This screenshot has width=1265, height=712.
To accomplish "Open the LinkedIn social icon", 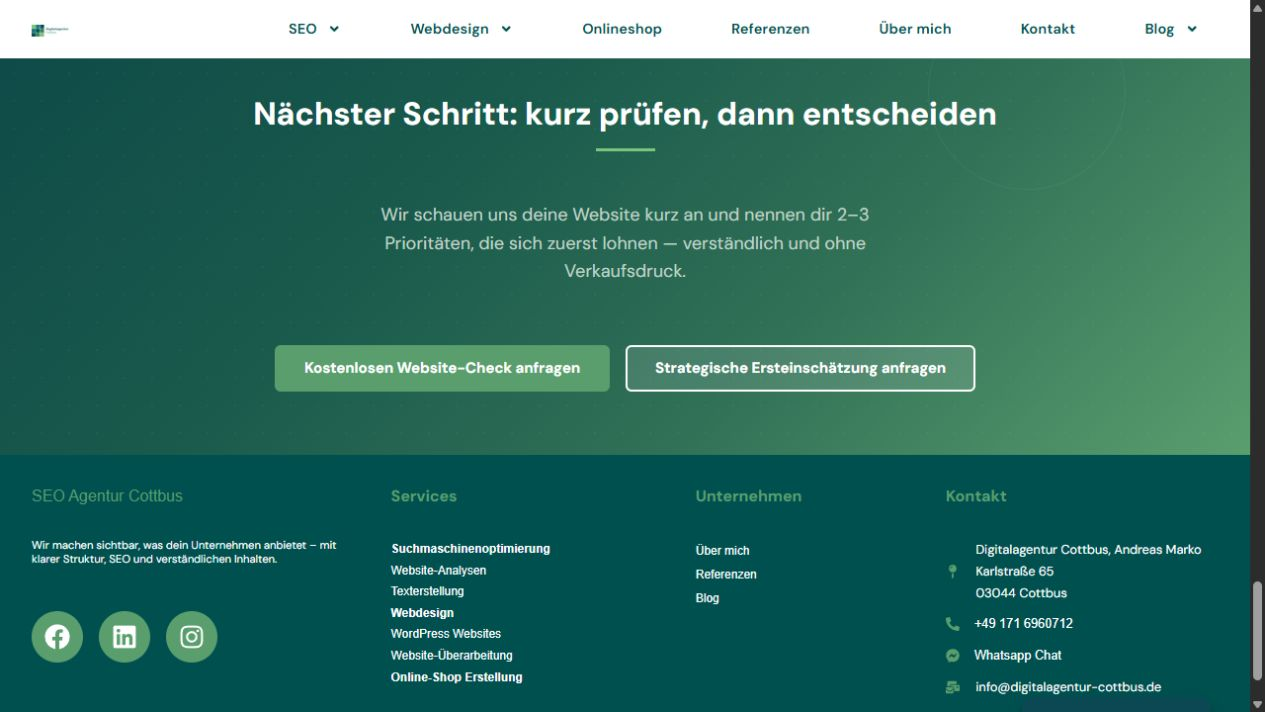I will [x=124, y=637].
